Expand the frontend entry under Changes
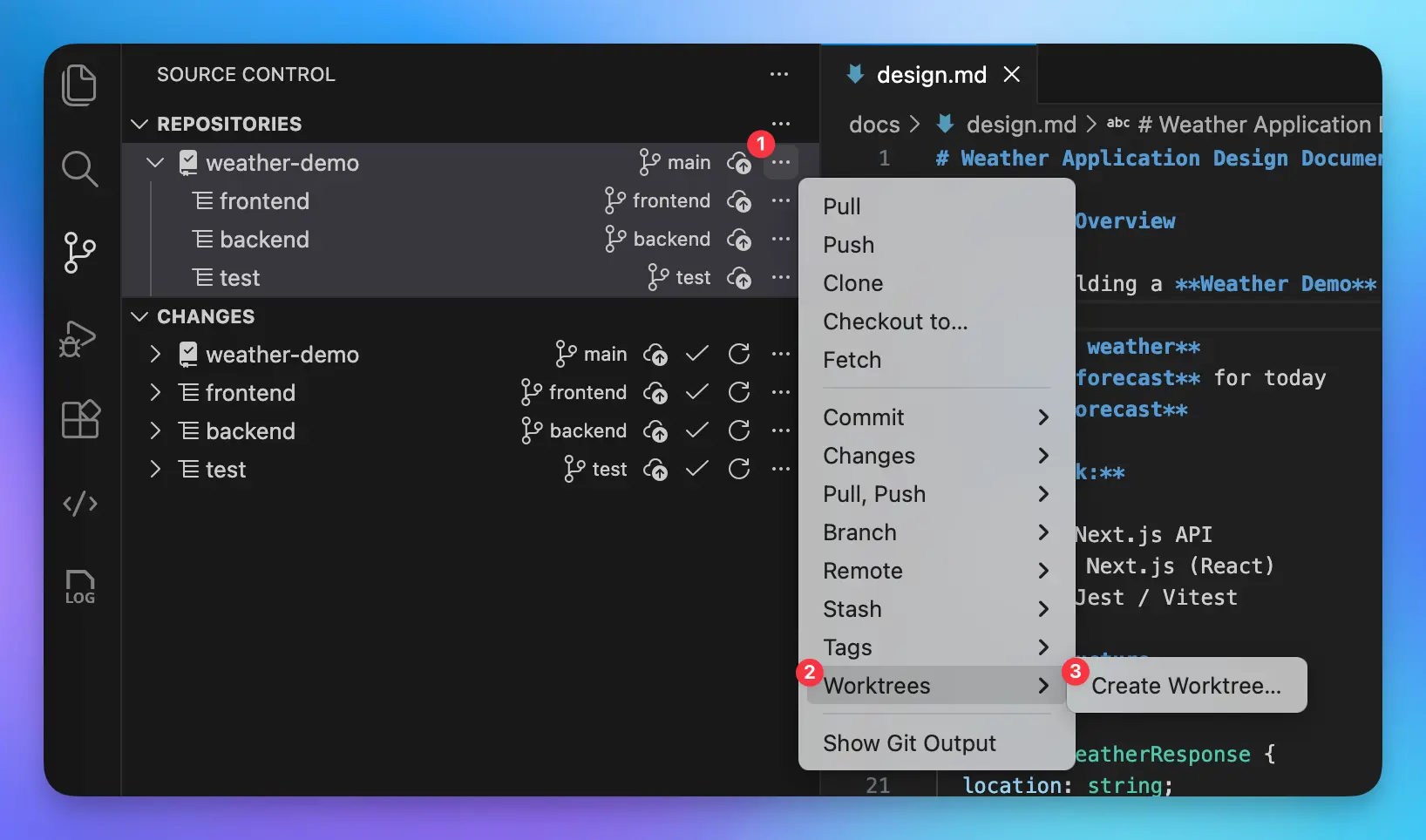This screenshot has width=1426, height=840. click(x=154, y=392)
